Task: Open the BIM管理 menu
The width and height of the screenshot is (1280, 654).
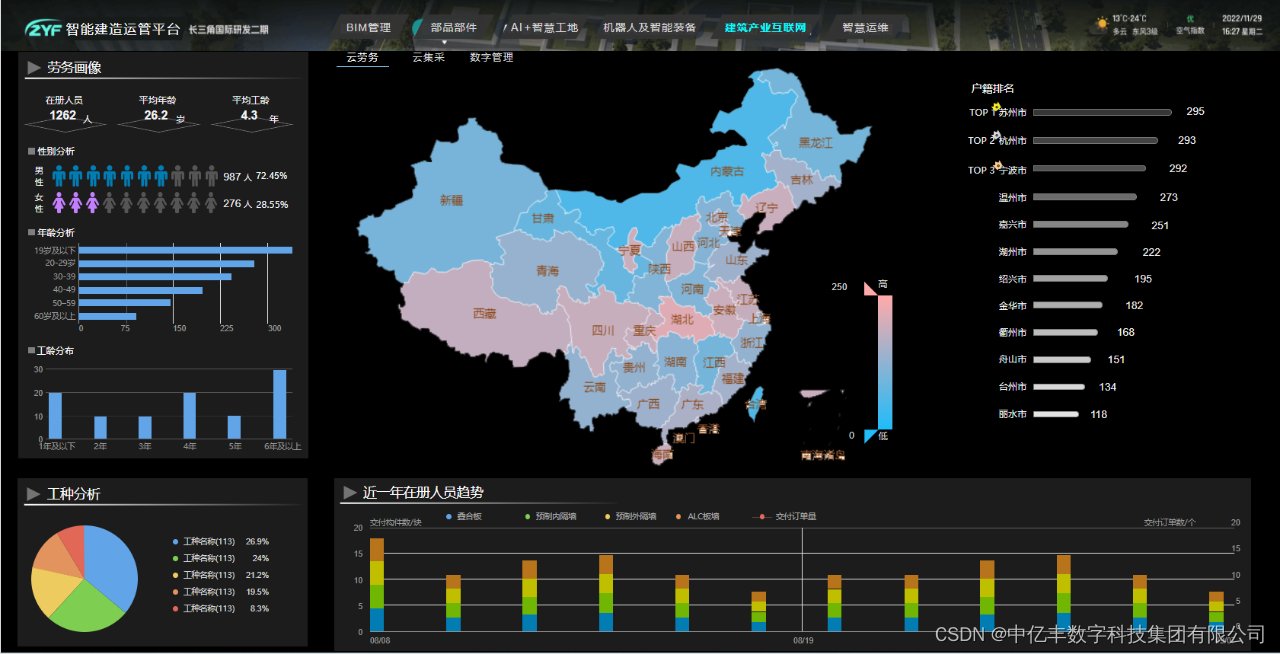Action: (369, 28)
